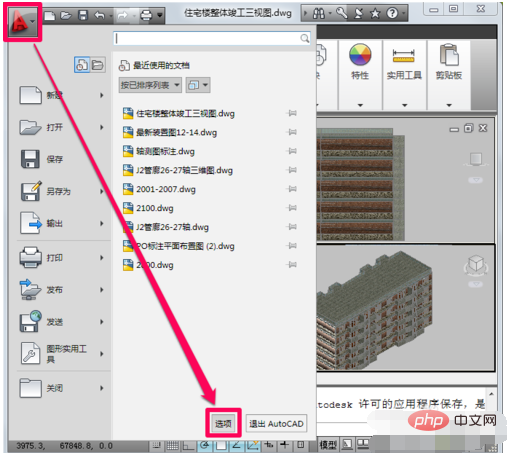Screen dimensions: 507x453
Task: Select the 另存为 menu item
Action: [x=62, y=191]
